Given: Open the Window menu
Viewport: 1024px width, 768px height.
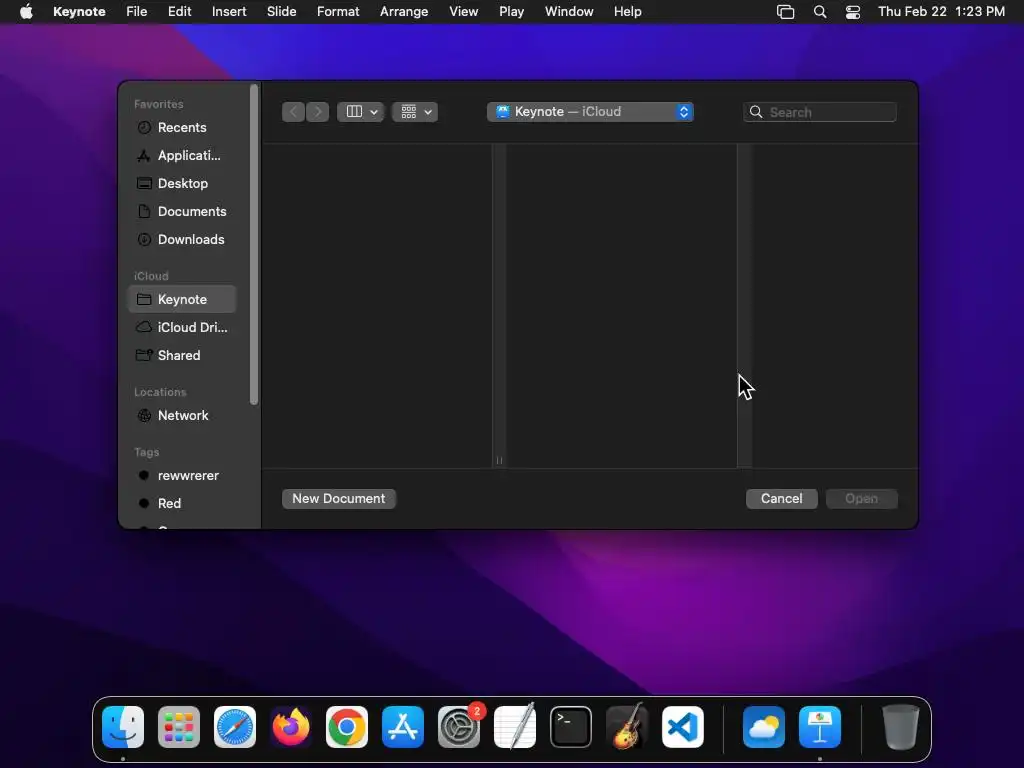Looking at the screenshot, I should [569, 12].
